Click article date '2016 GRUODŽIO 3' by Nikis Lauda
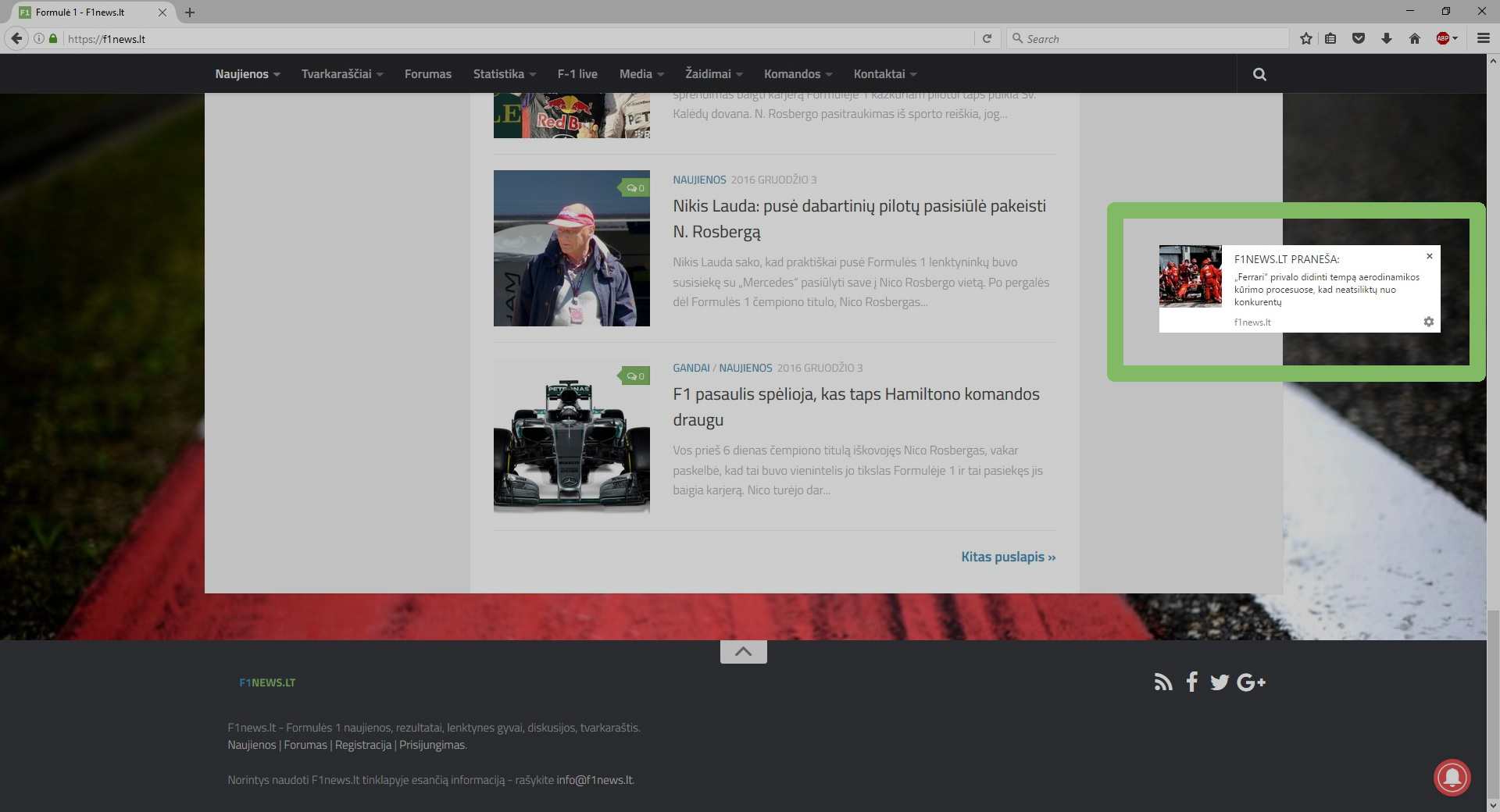1500x812 pixels. pos(773,180)
